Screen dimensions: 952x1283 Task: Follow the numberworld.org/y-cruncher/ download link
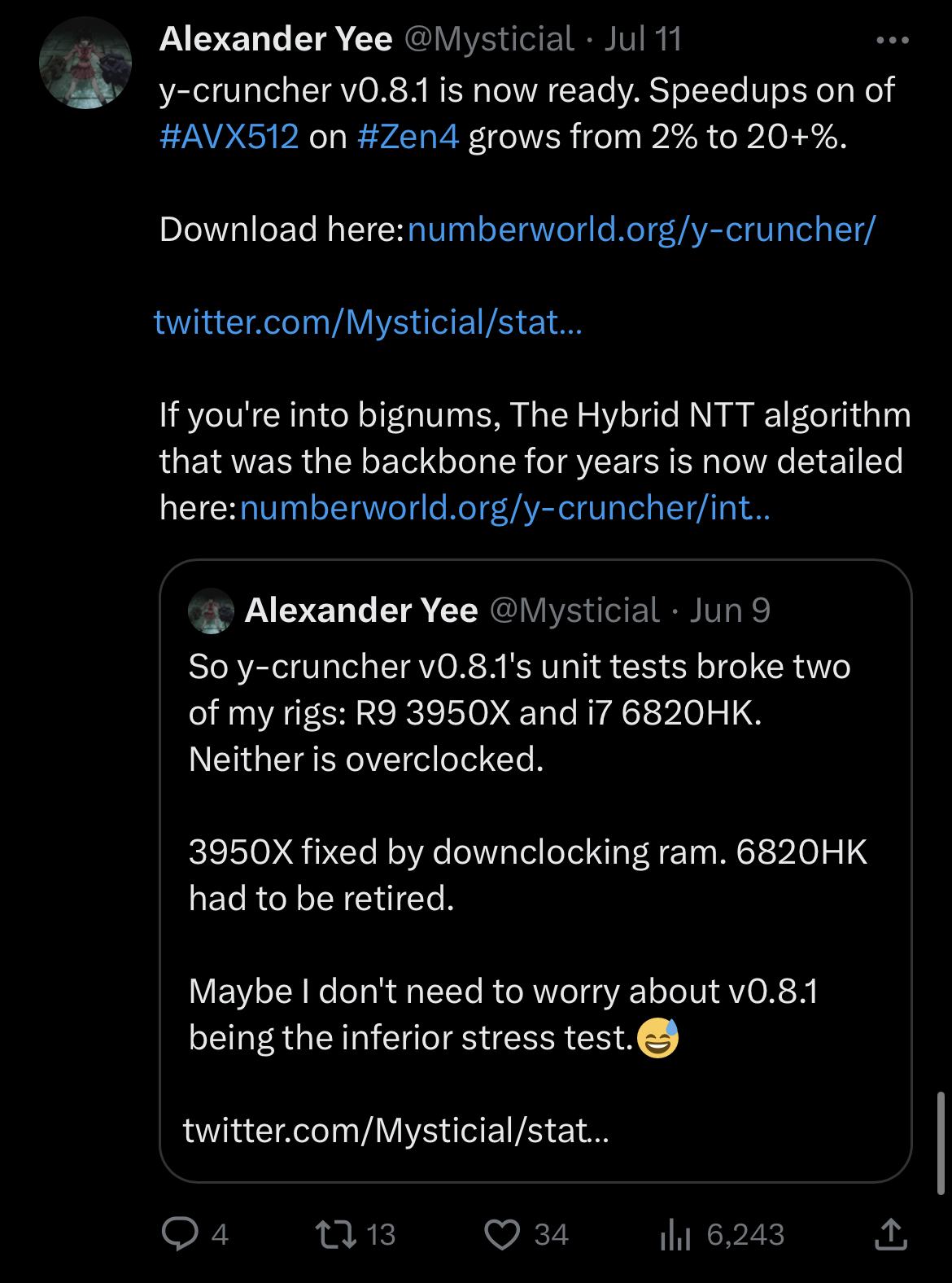click(x=641, y=230)
